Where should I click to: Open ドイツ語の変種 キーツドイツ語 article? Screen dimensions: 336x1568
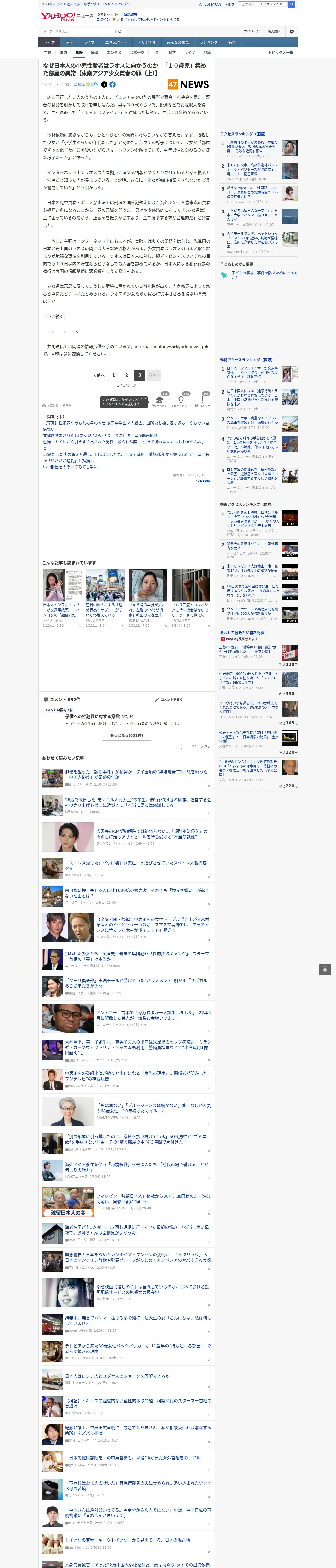pos(127,1540)
